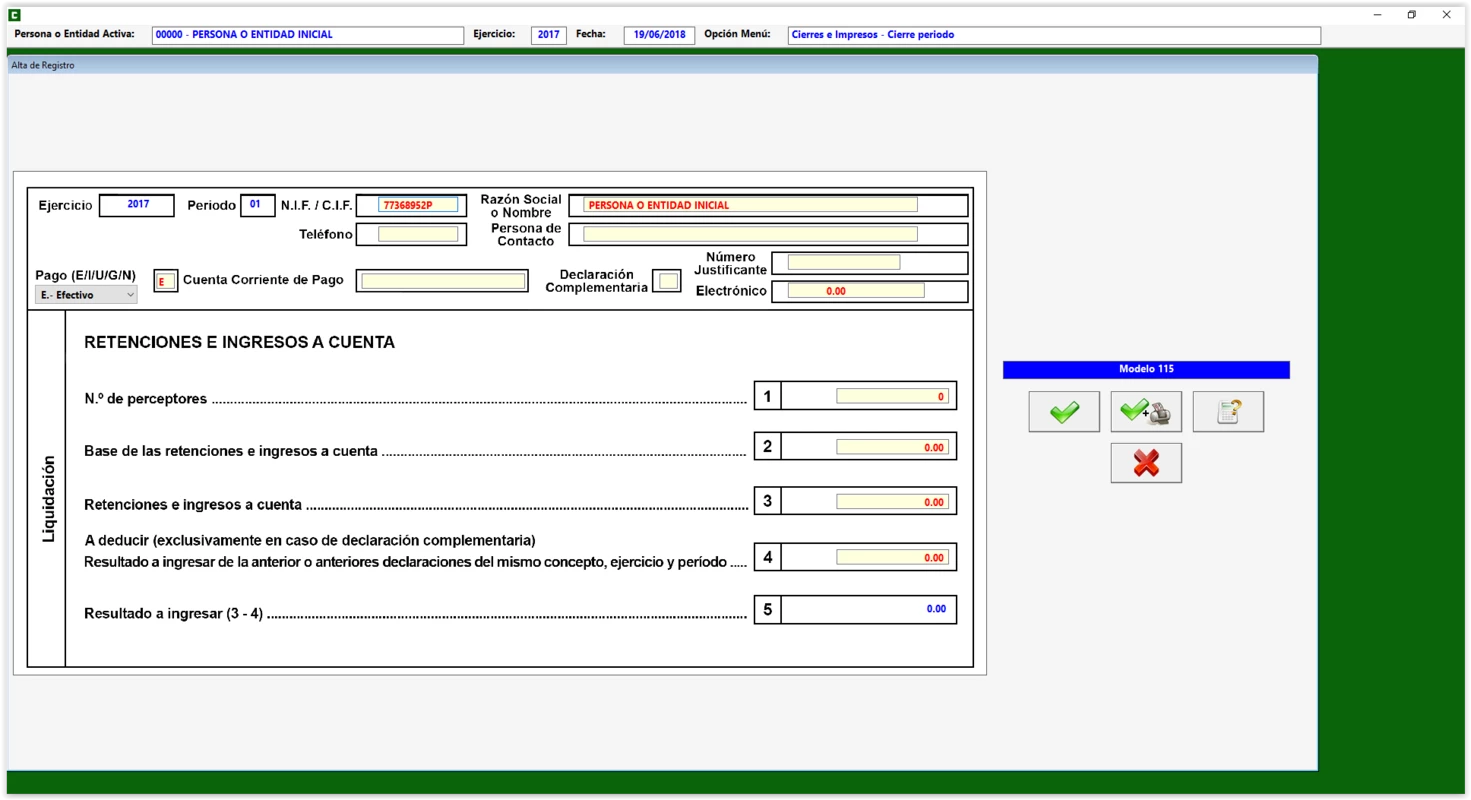
Task: Click the Electrónico field showing 0.00
Action: pos(856,291)
